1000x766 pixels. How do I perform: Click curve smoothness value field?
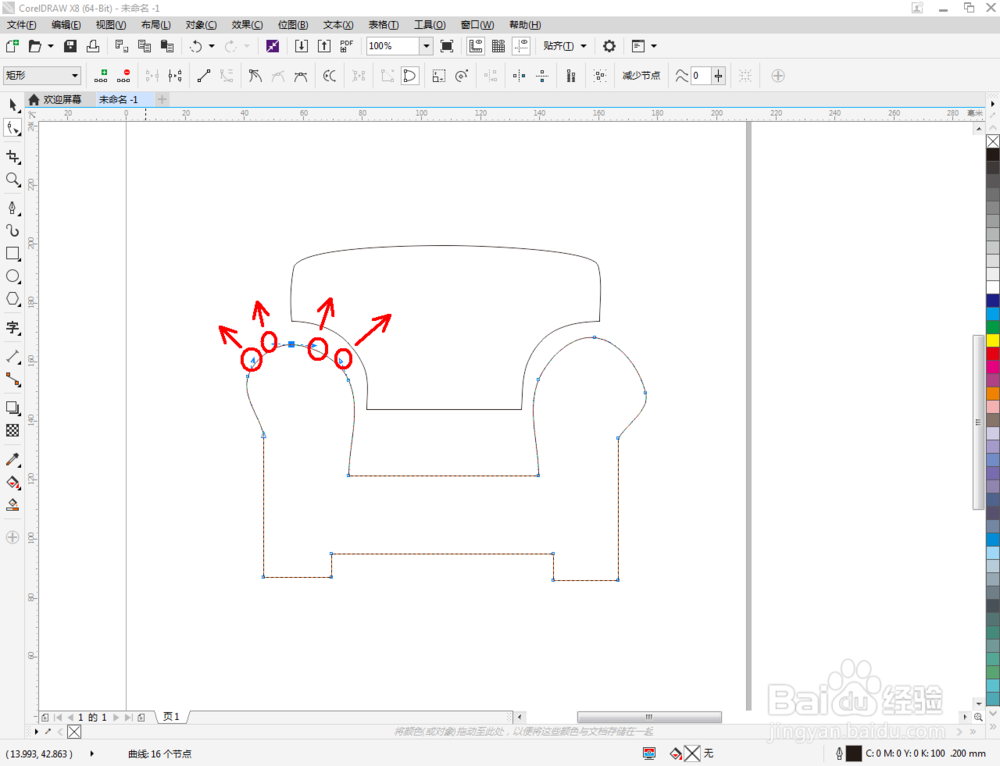coord(700,76)
